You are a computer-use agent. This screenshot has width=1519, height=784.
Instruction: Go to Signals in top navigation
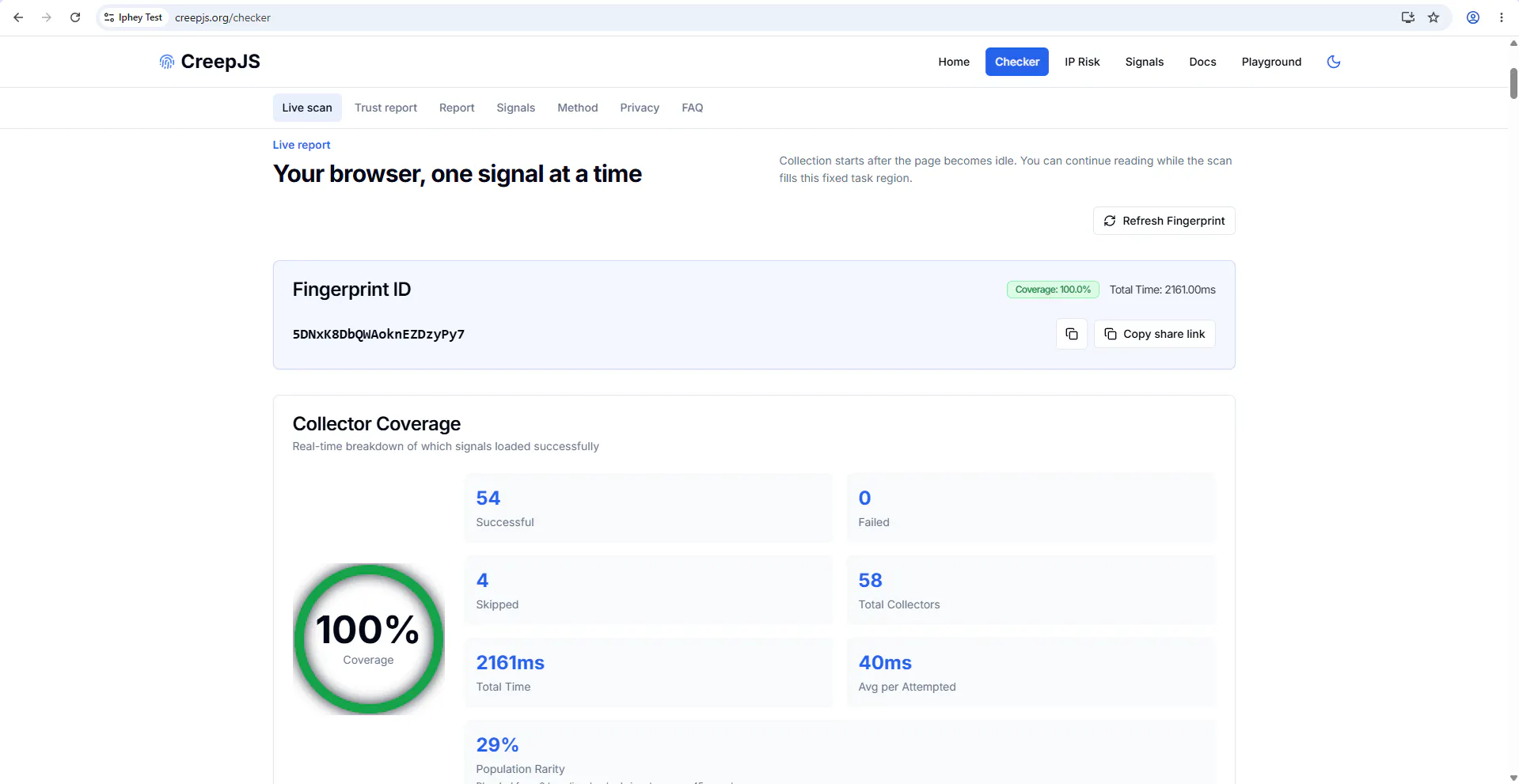[x=1145, y=62]
